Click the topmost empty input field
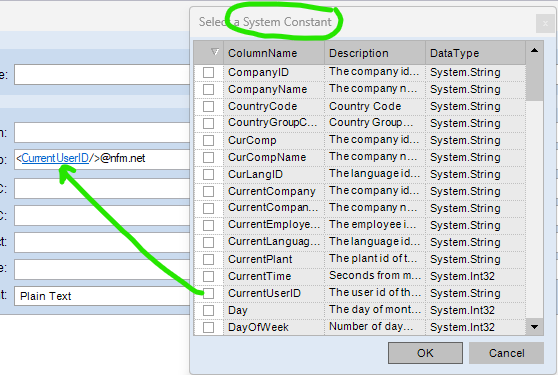558x375 pixels. tap(102, 74)
